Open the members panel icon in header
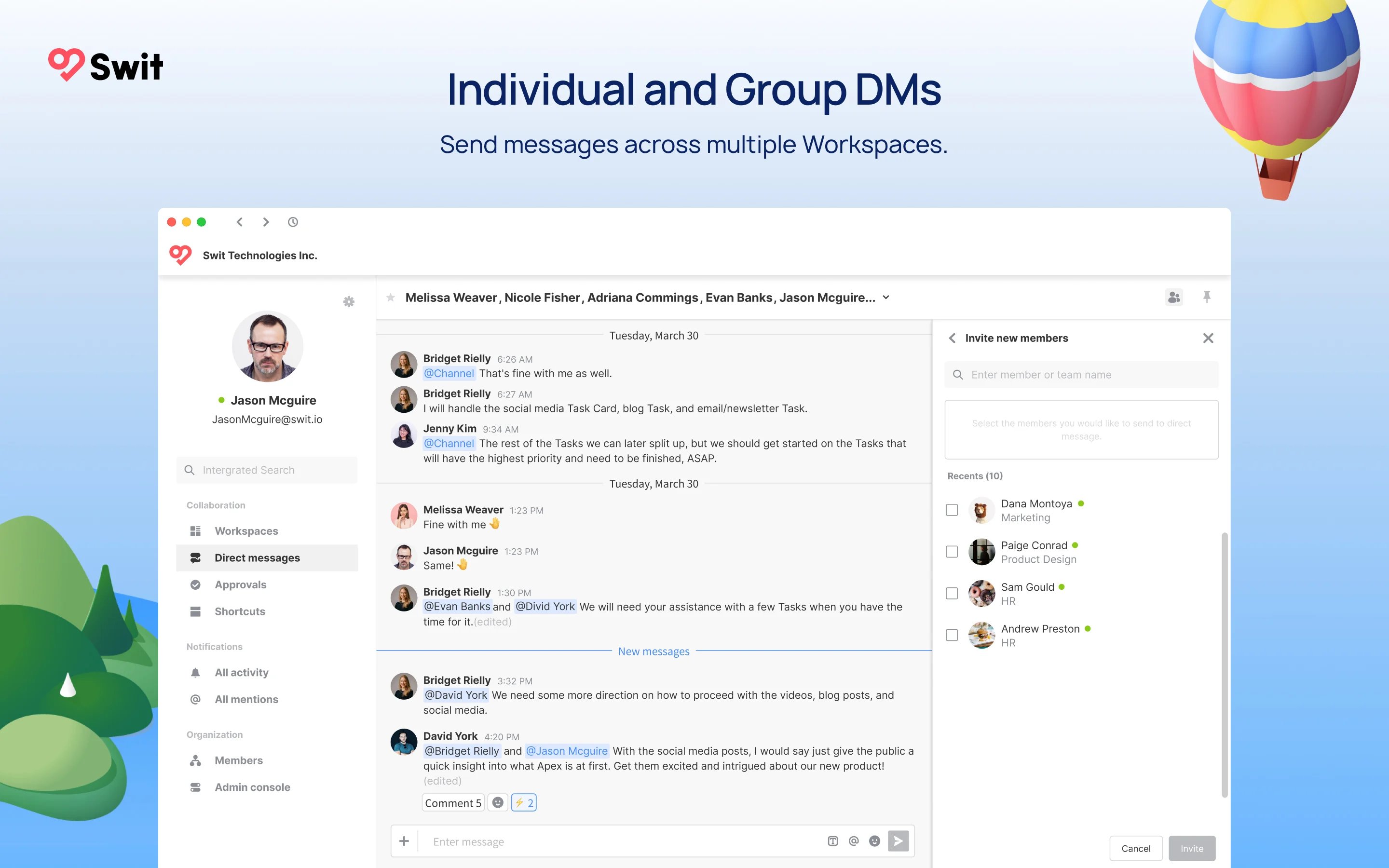The height and width of the screenshot is (868, 1389). pyautogui.click(x=1174, y=298)
